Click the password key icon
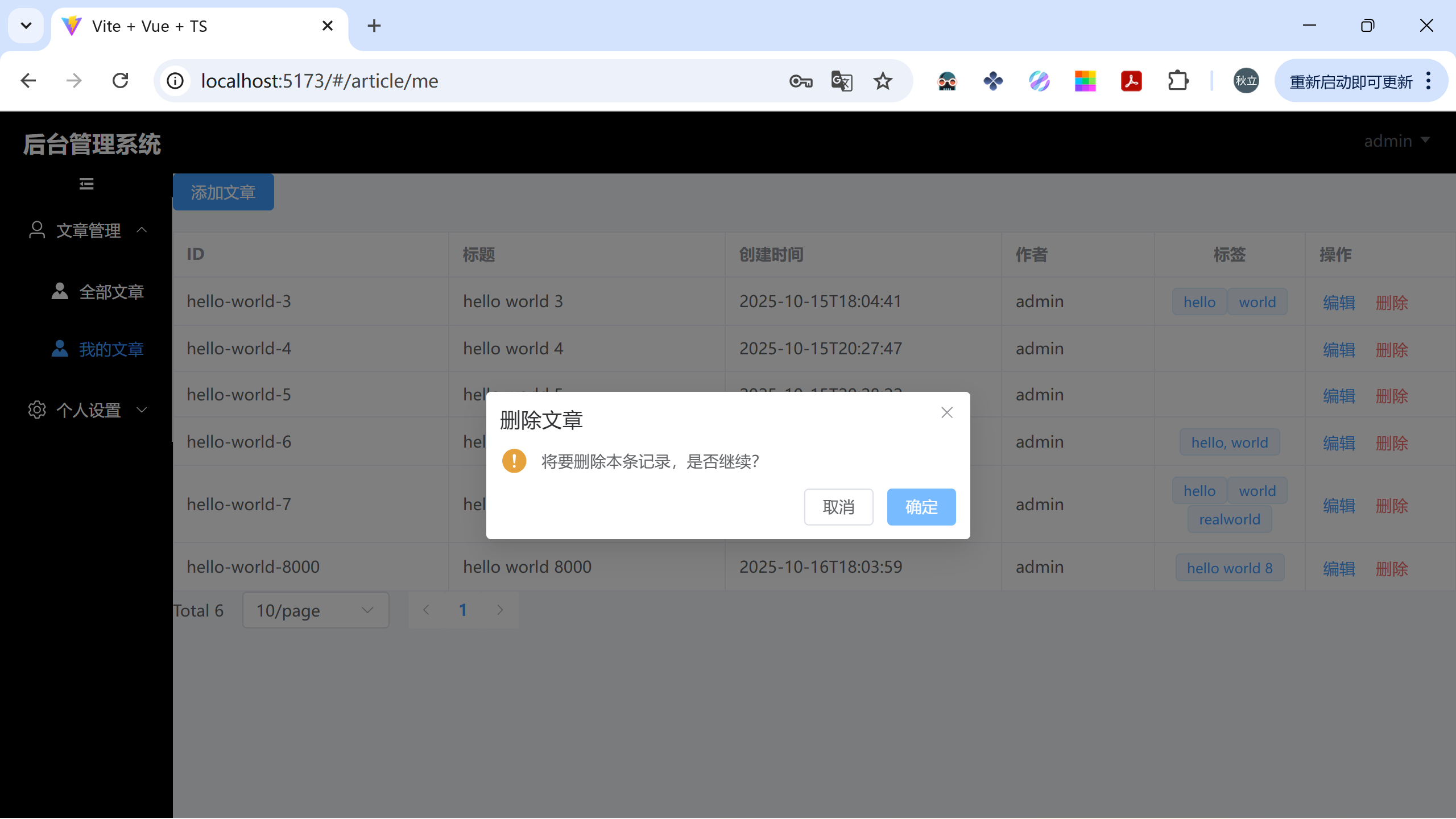This screenshot has height=819, width=1456. (x=801, y=81)
